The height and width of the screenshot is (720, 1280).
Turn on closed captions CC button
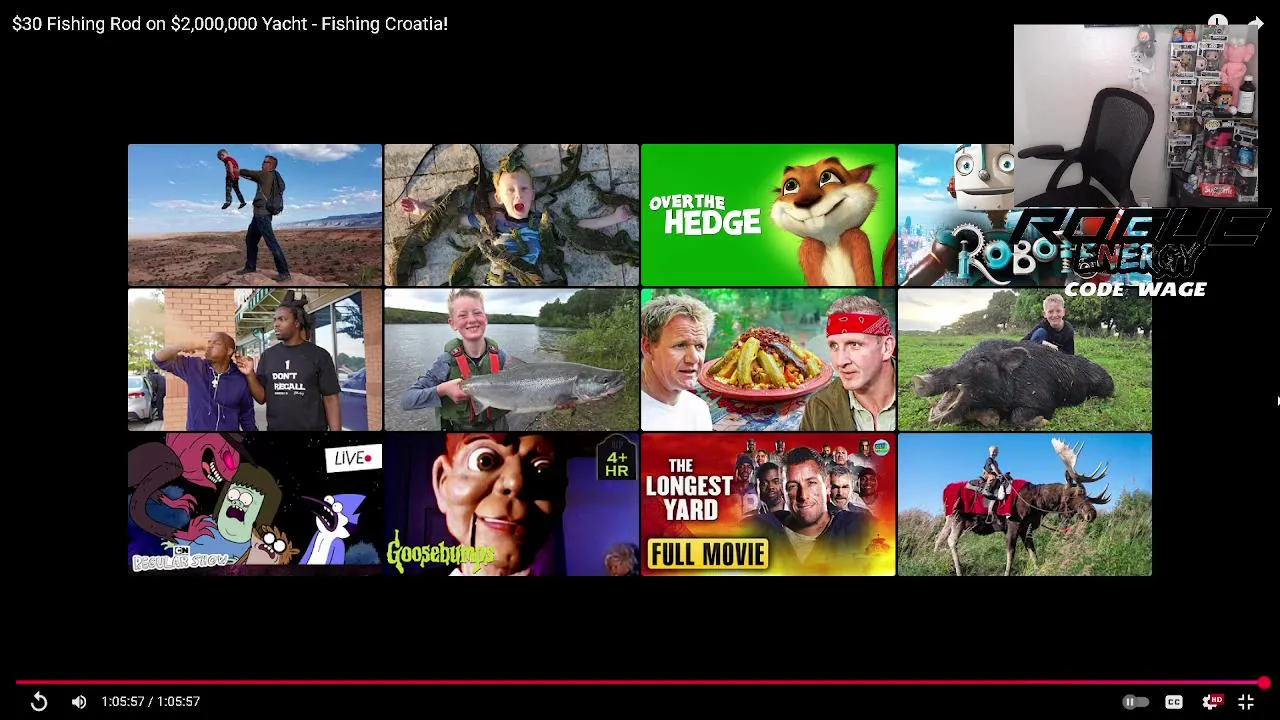pos(1174,702)
